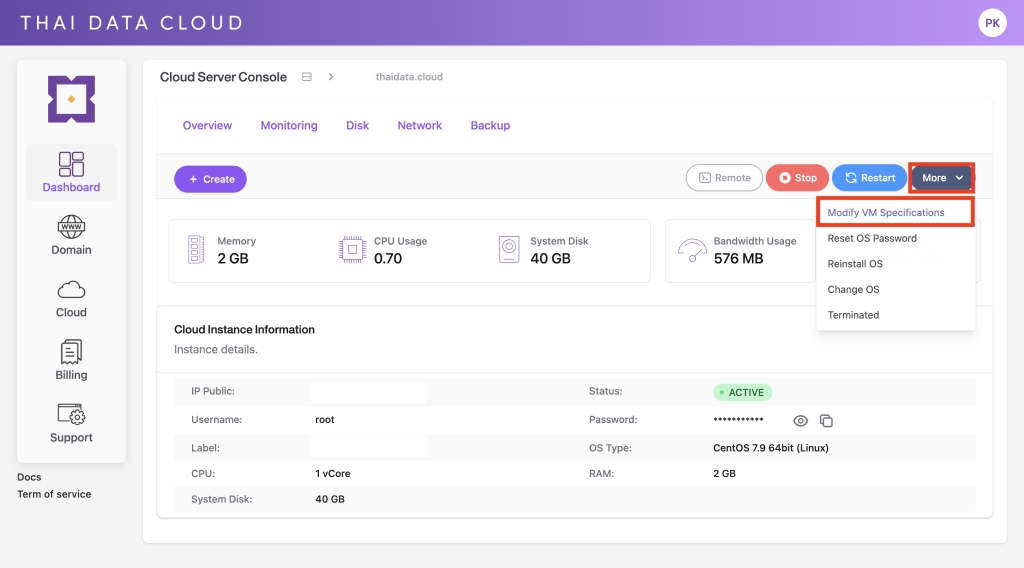1024x568 pixels.
Task: Click the Thai Data Cloud logo
Action: (x=71, y=99)
